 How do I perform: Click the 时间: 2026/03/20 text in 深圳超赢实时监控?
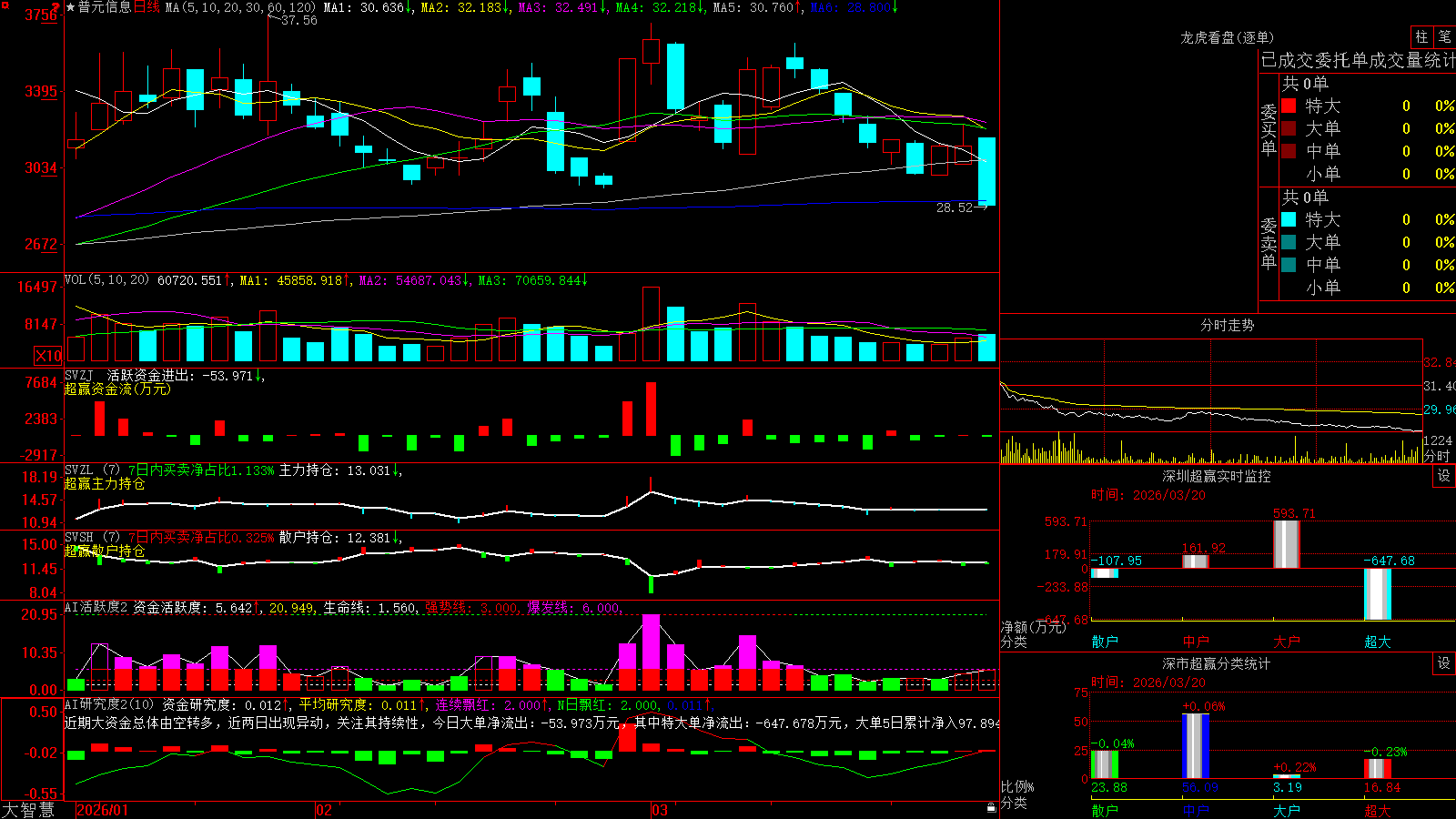pos(1148,495)
